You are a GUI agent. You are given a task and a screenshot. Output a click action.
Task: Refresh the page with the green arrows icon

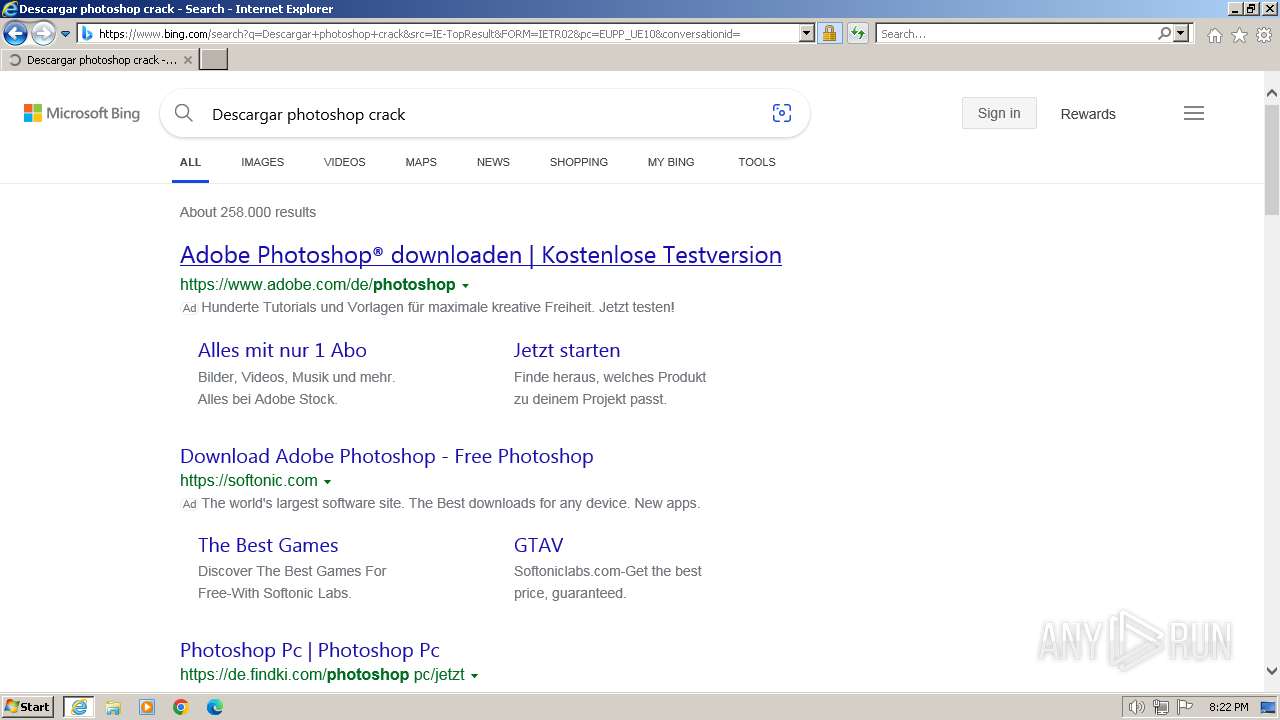tap(858, 33)
